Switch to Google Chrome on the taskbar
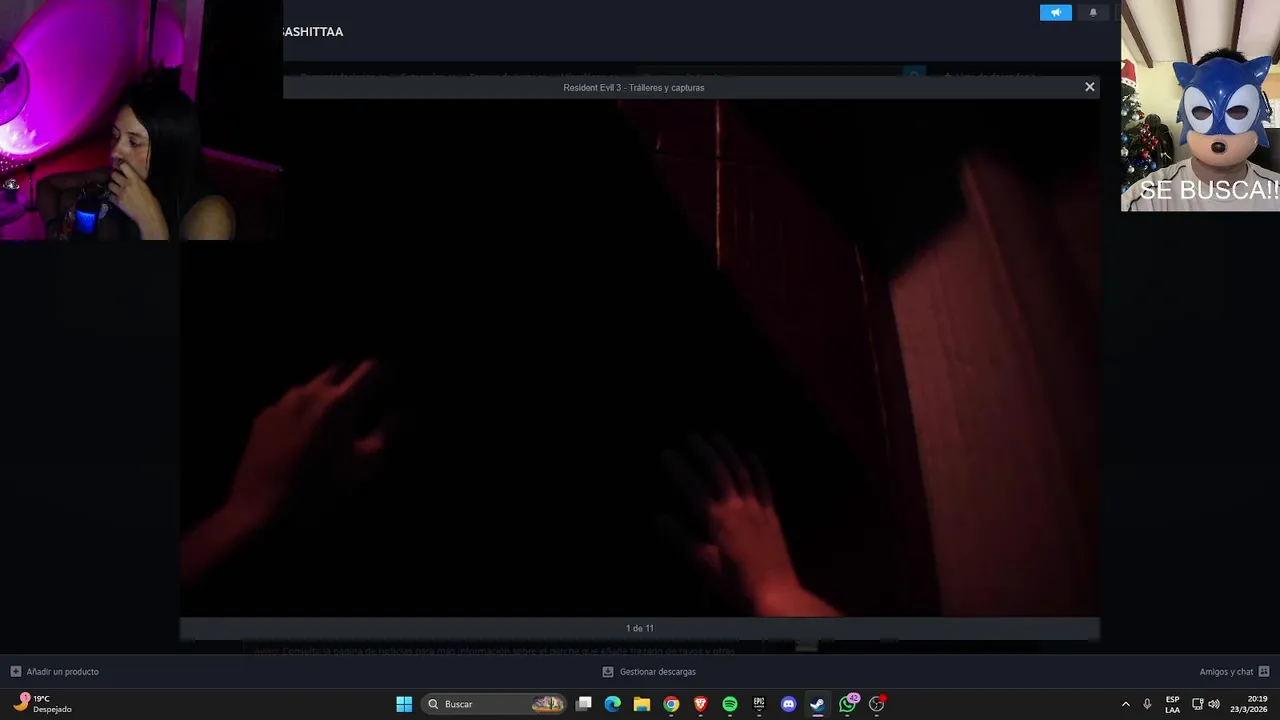Image resolution: width=1280 pixels, height=720 pixels. pos(671,704)
